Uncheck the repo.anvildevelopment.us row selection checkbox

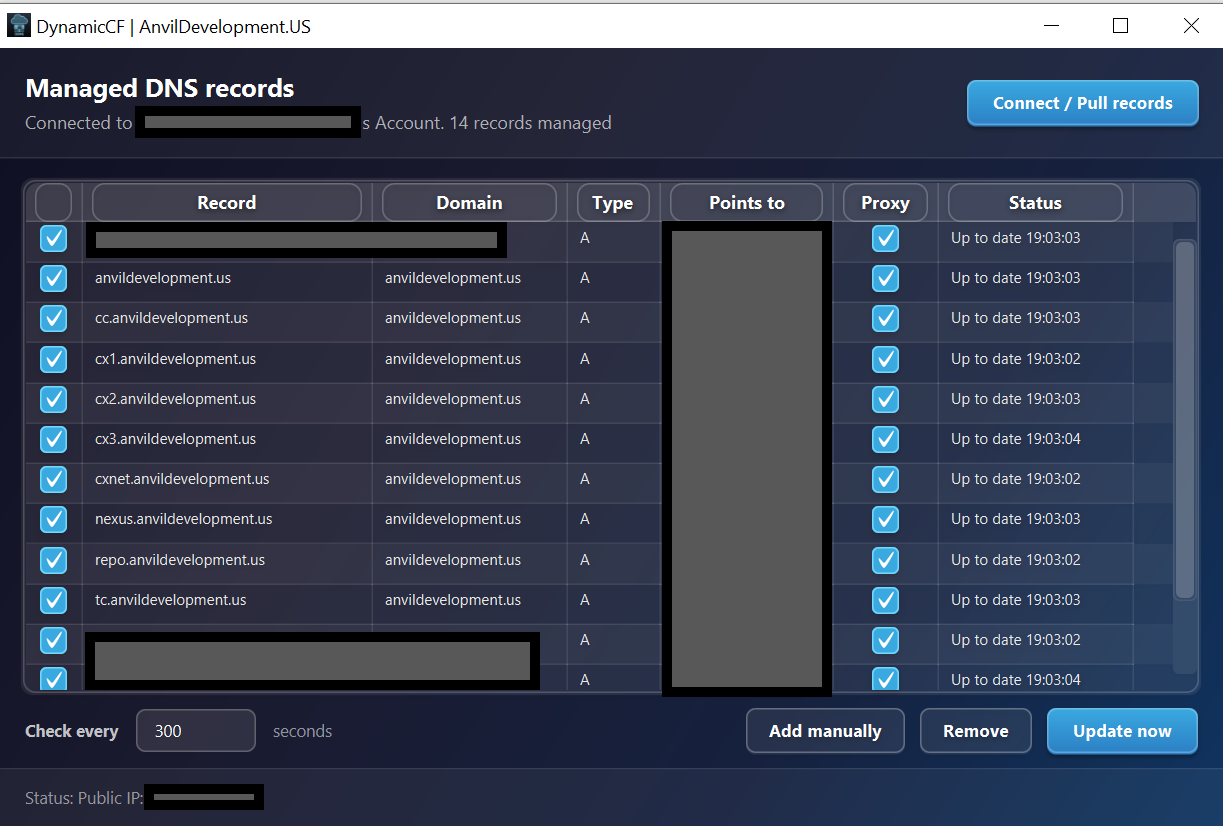(x=53, y=560)
